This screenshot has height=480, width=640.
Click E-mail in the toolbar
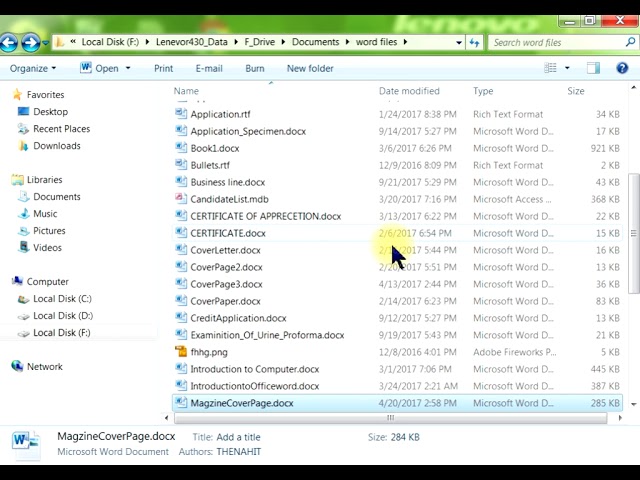pos(209,68)
